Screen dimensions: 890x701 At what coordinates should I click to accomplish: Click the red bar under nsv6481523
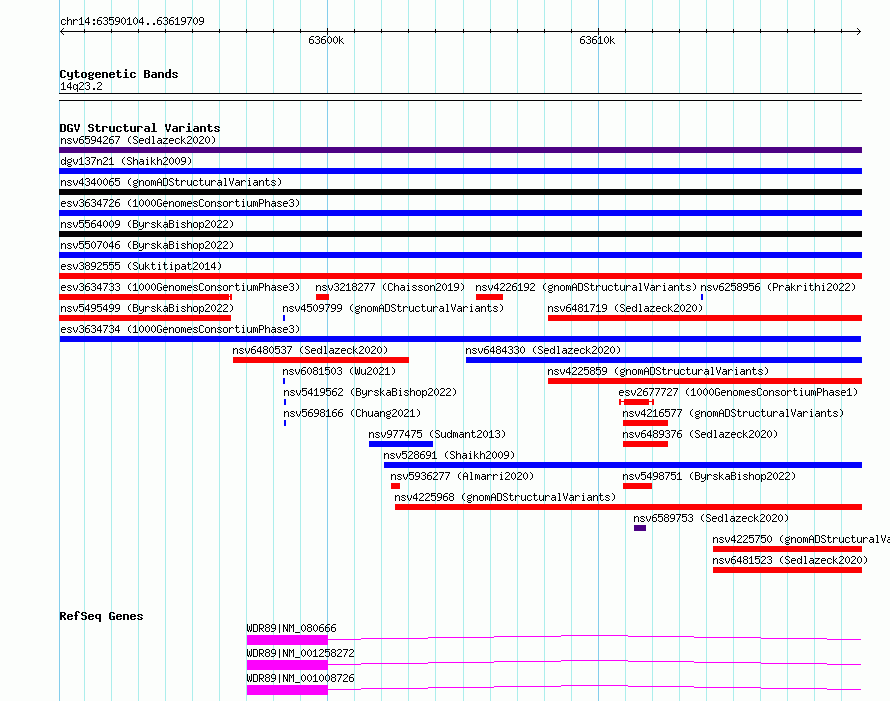[x=787, y=570]
